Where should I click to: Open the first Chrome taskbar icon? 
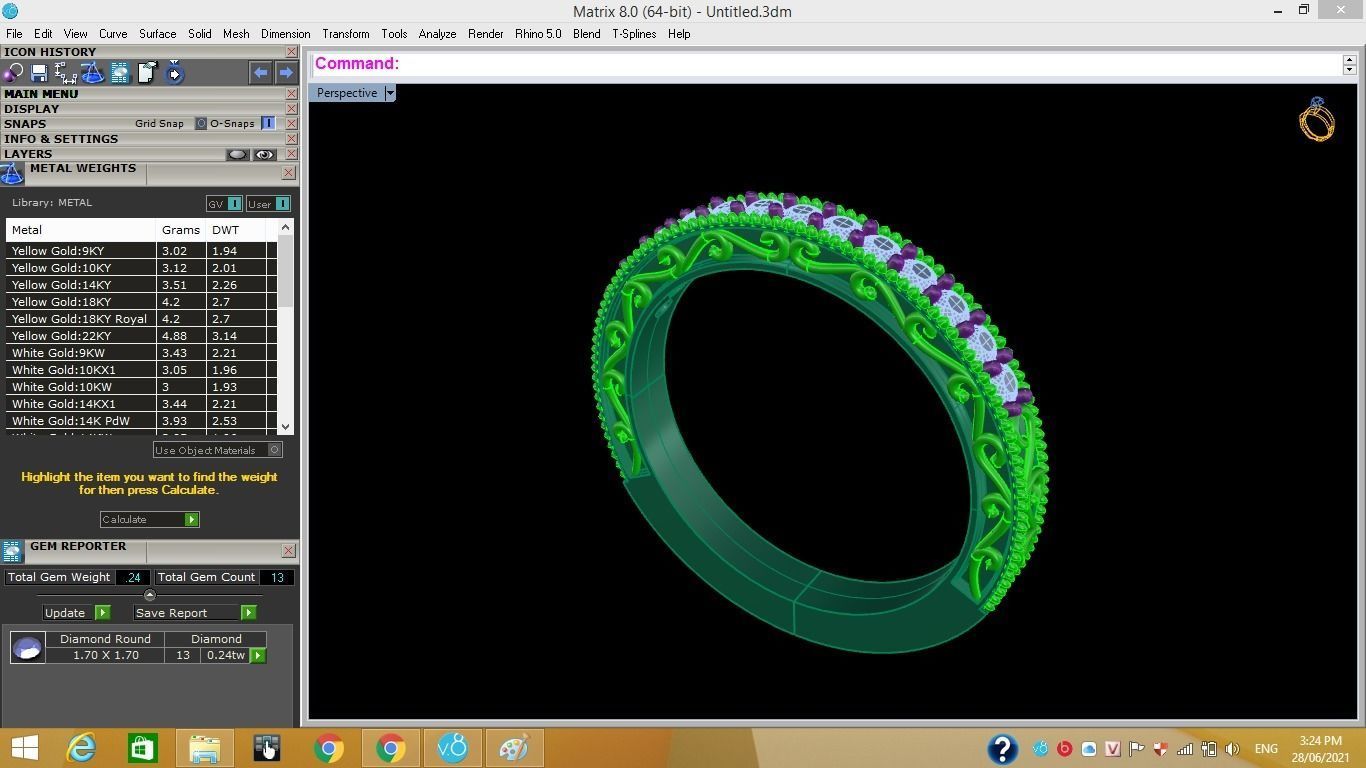tap(328, 748)
